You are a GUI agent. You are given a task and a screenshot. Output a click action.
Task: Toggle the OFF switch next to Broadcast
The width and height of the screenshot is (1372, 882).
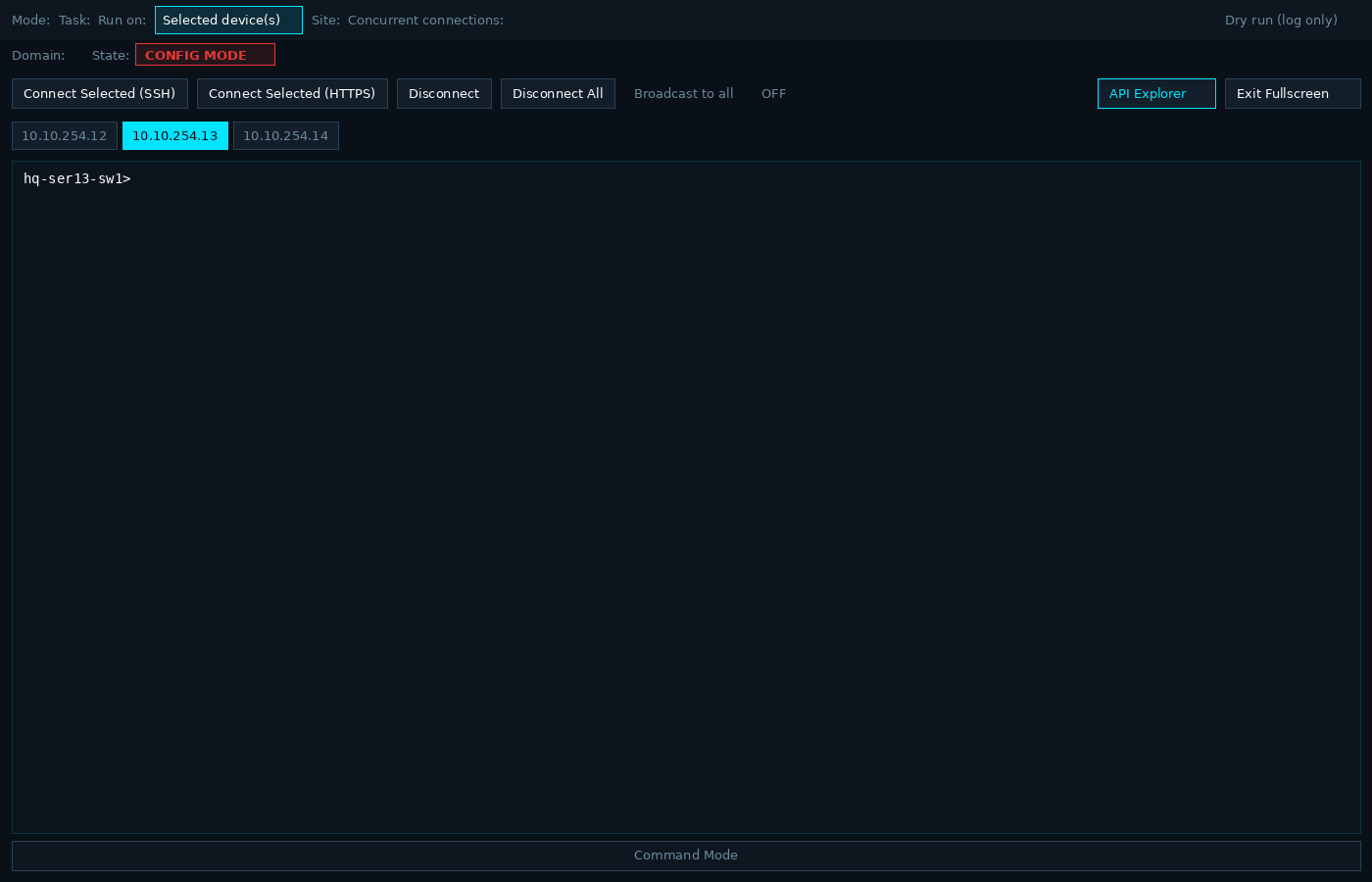point(773,93)
